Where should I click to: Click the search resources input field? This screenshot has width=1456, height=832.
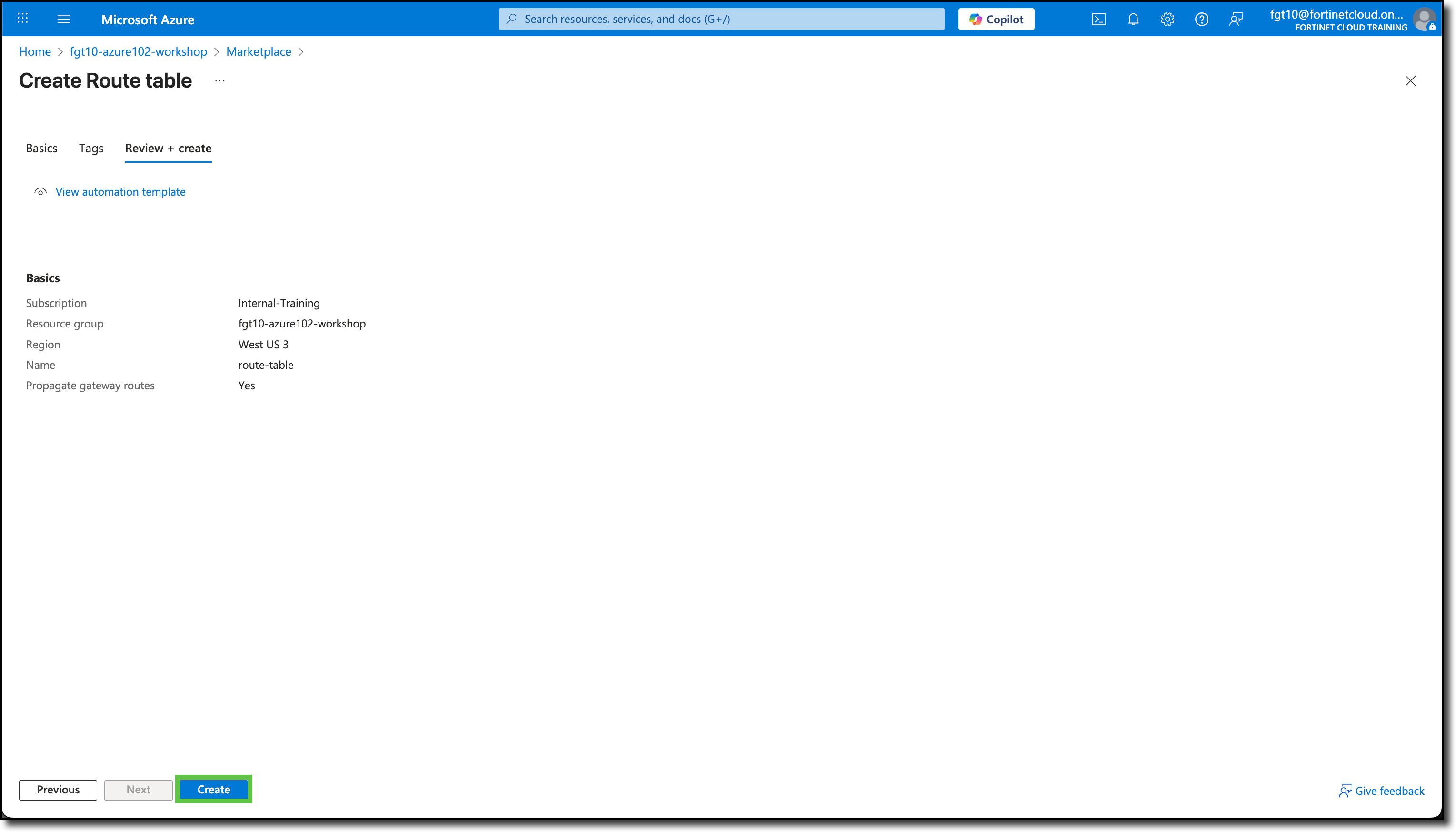[720, 19]
